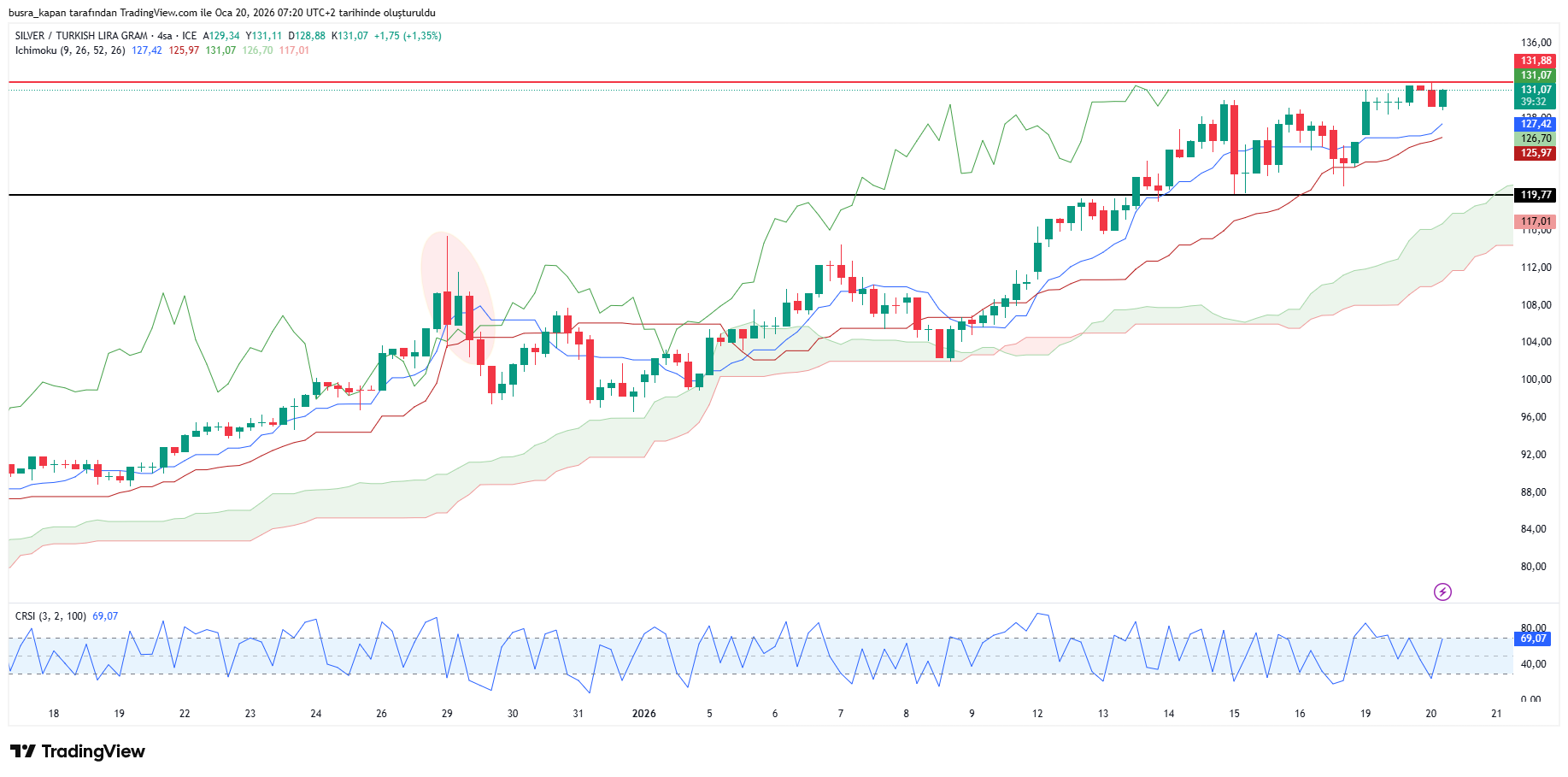Select the red ellipse highlight on the chart

(x=457, y=297)
